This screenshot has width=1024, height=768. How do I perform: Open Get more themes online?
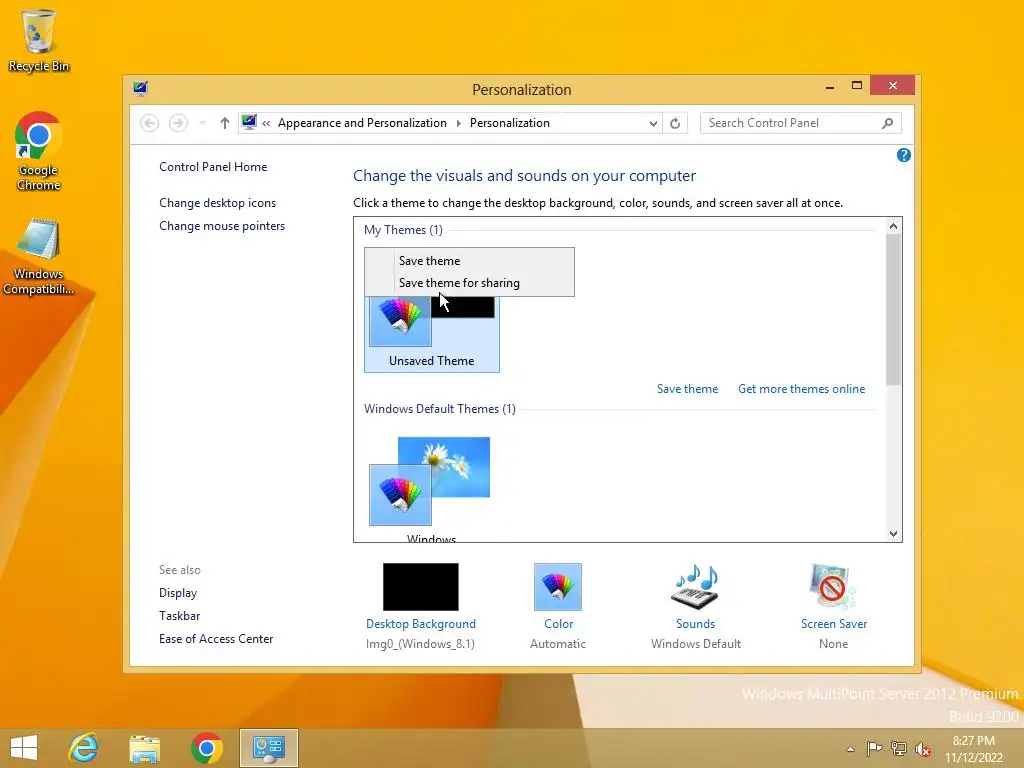click(x=801, y=389)
